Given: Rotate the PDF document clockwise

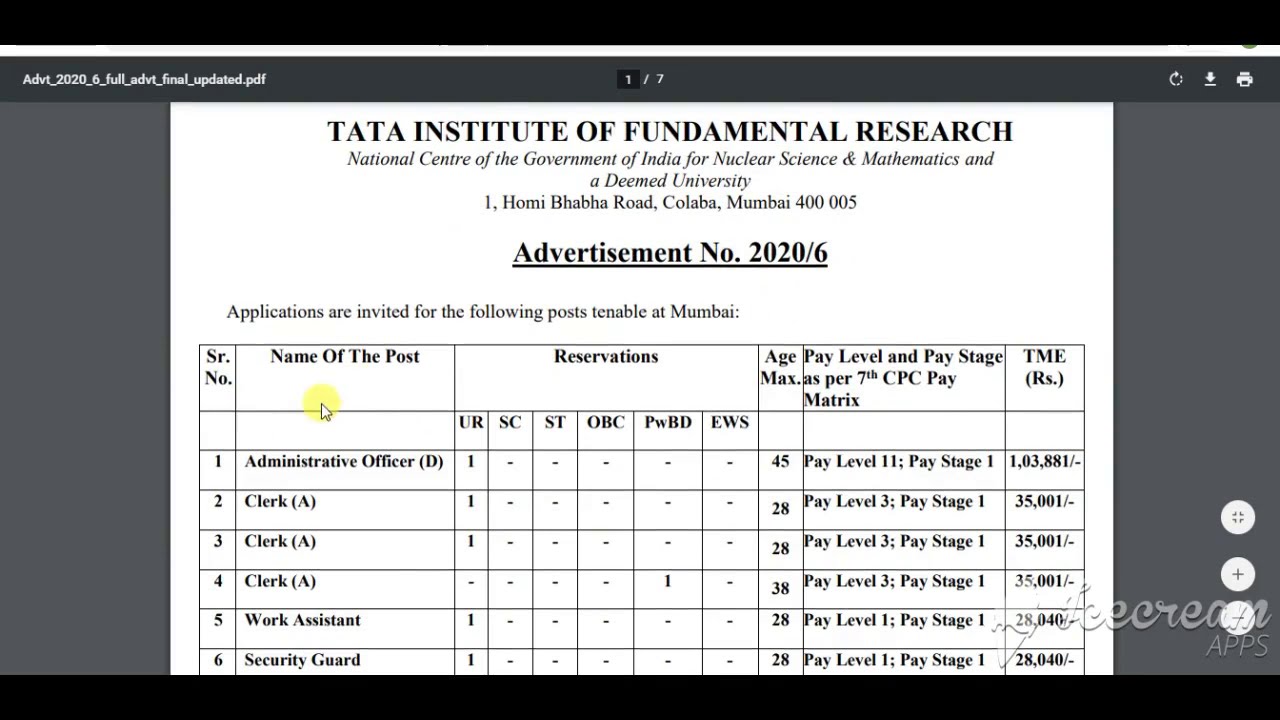Looking at the screenshot, I should click(x=1176, y=79).
